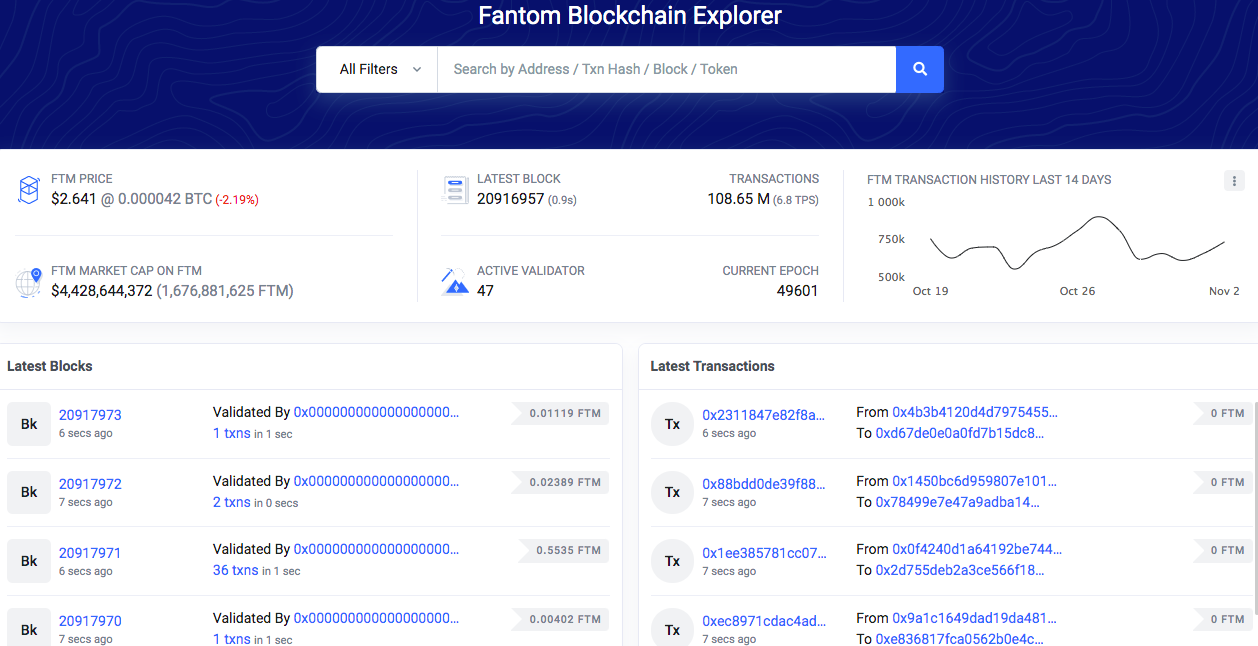Open the 36 txns link for block 20917971
The image size is (1258, 646).
click(235, 570)
